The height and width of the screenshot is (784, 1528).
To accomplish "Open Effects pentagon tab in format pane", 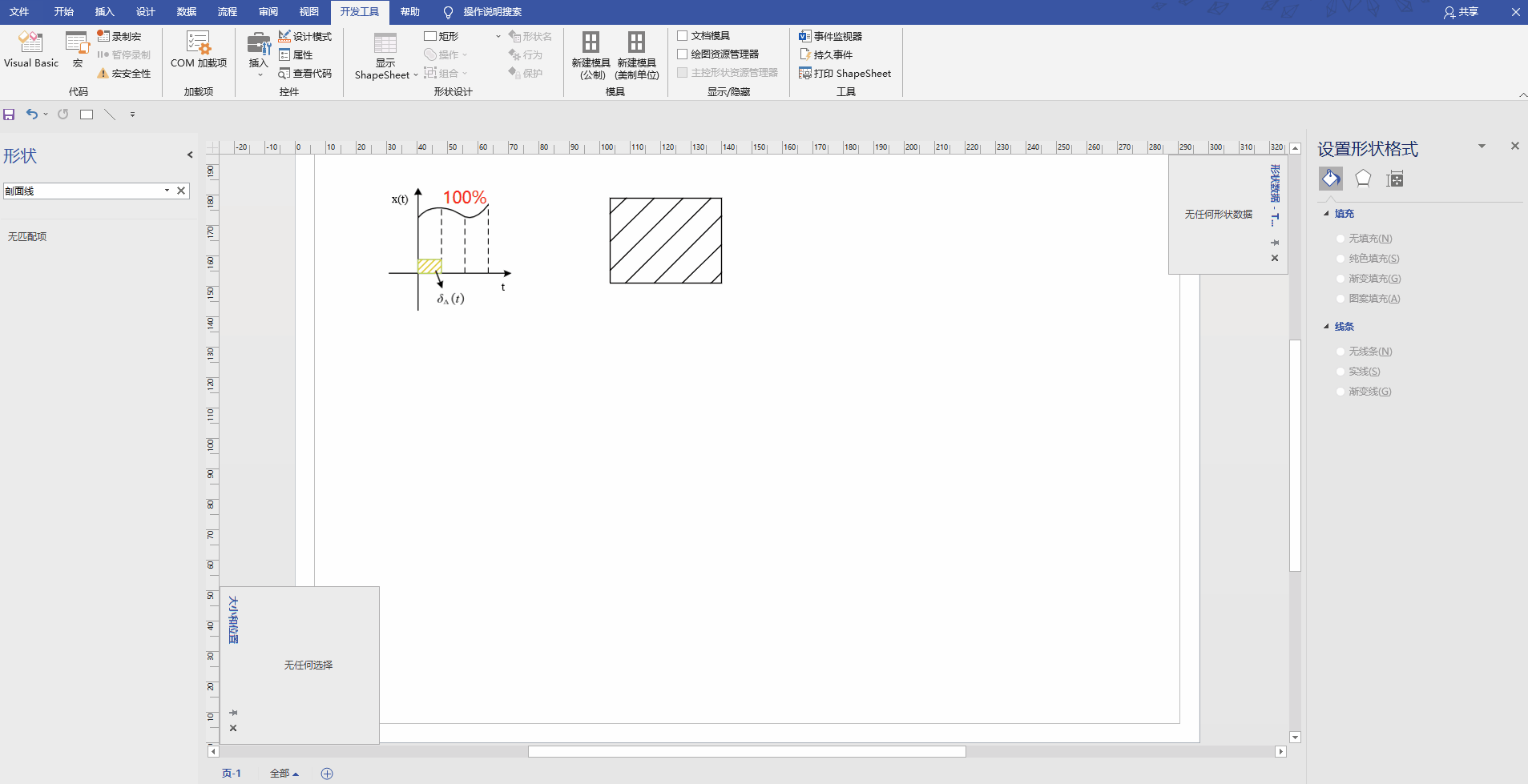I will click(x=1363, y=179).
